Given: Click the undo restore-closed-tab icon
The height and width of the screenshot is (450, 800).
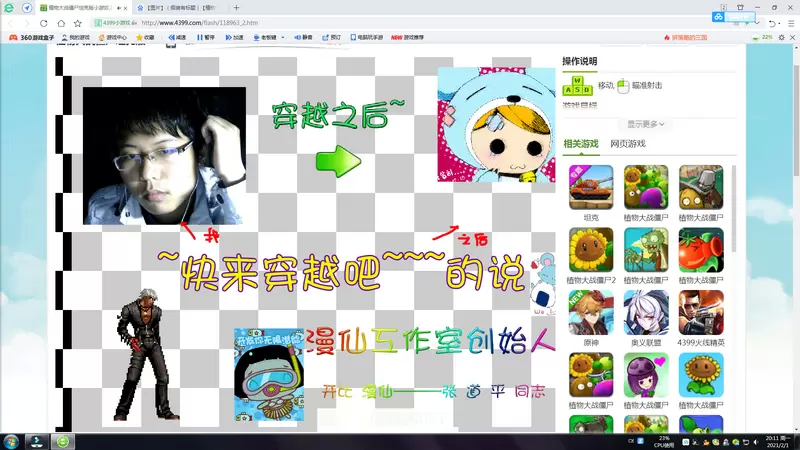Looking at the screenshot, I should tap(773, 23).
